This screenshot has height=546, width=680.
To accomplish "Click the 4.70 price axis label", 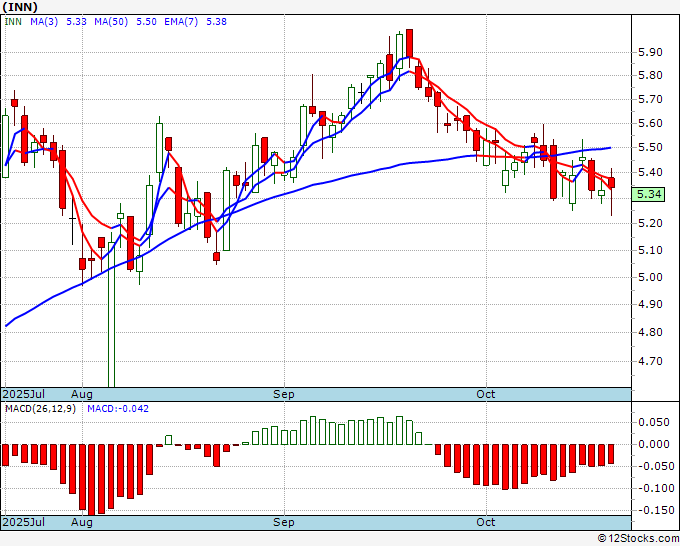I will pos(650,361).
